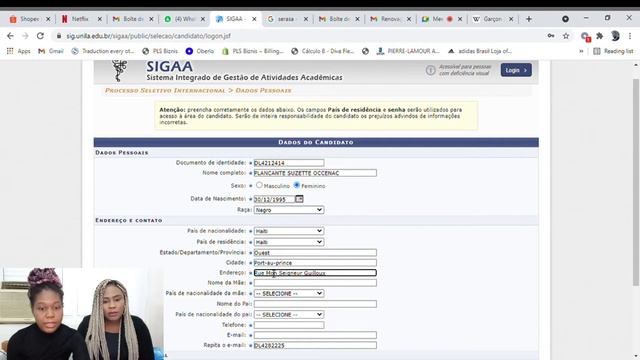Click the Login button
This screenshot has height=360, width=640.
516,70
